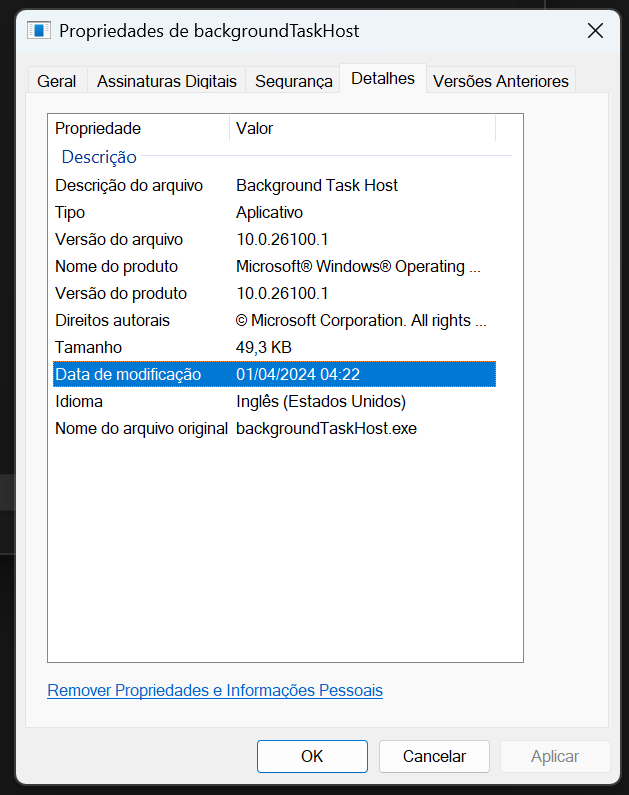This screenshot has height=795, width=629.
Task: Select the Descrição do arquivo row label
Action: click(x=129, y=186)
